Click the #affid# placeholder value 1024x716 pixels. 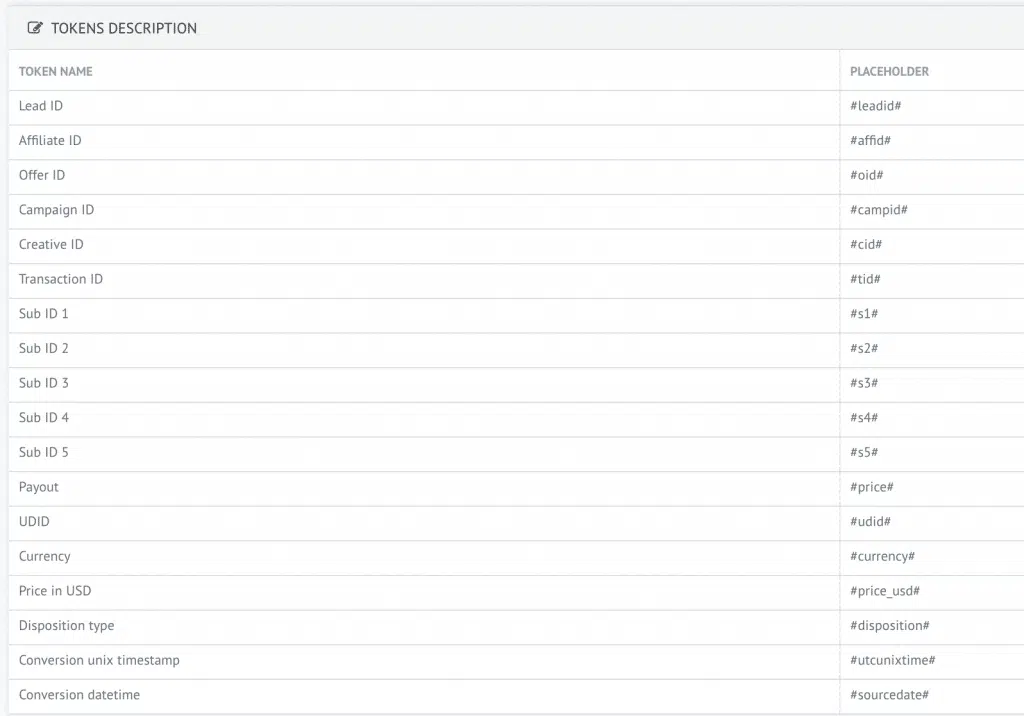870,141
